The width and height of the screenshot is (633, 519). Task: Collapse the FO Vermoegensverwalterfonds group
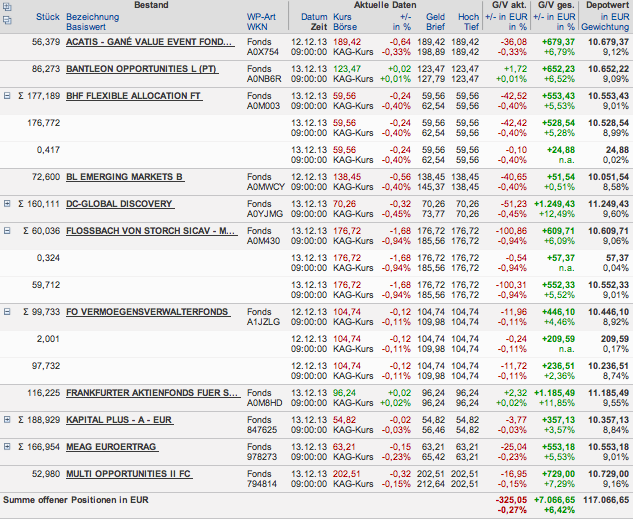[x=7, y=312]
